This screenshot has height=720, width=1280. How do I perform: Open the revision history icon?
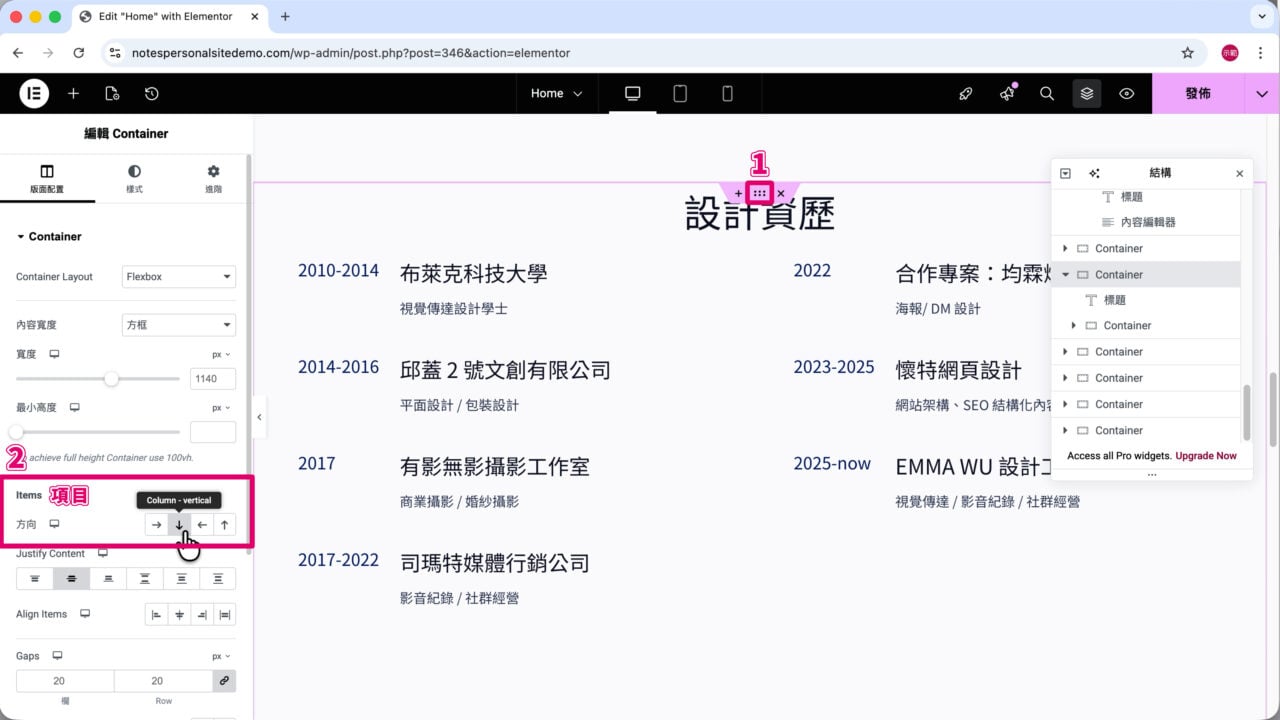pyautogui.click(x=151, y=93)
